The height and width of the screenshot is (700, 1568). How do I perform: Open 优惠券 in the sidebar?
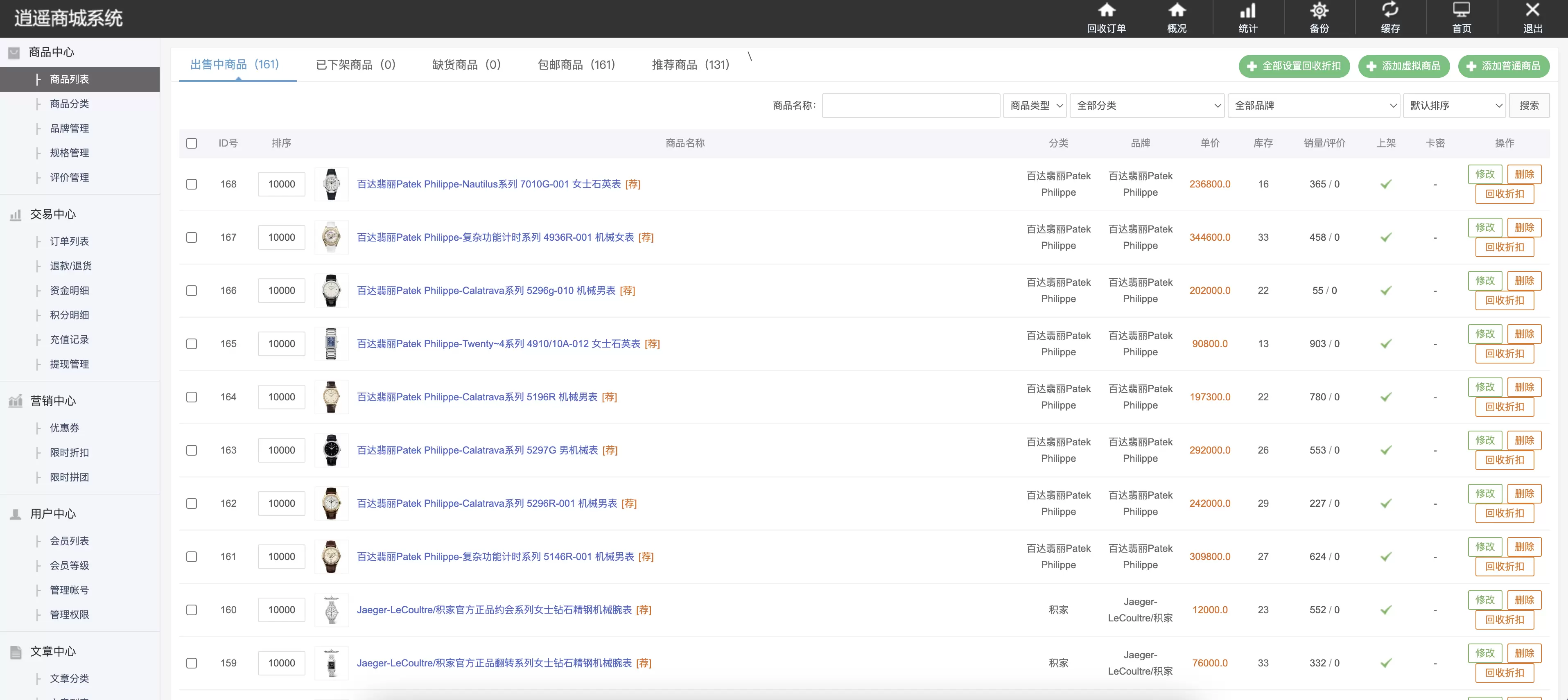pyautogui.click(x=65, y=428)
